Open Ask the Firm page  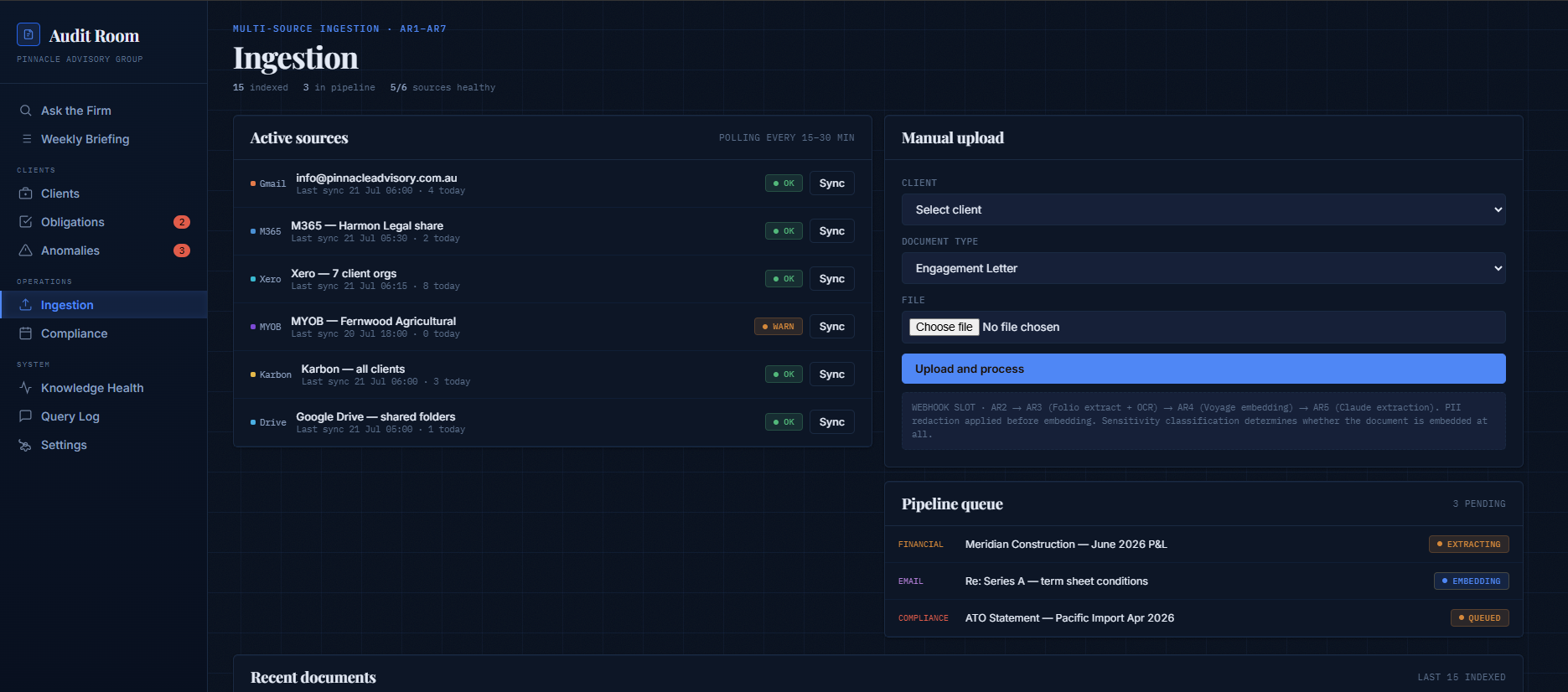tap(104, 111)
